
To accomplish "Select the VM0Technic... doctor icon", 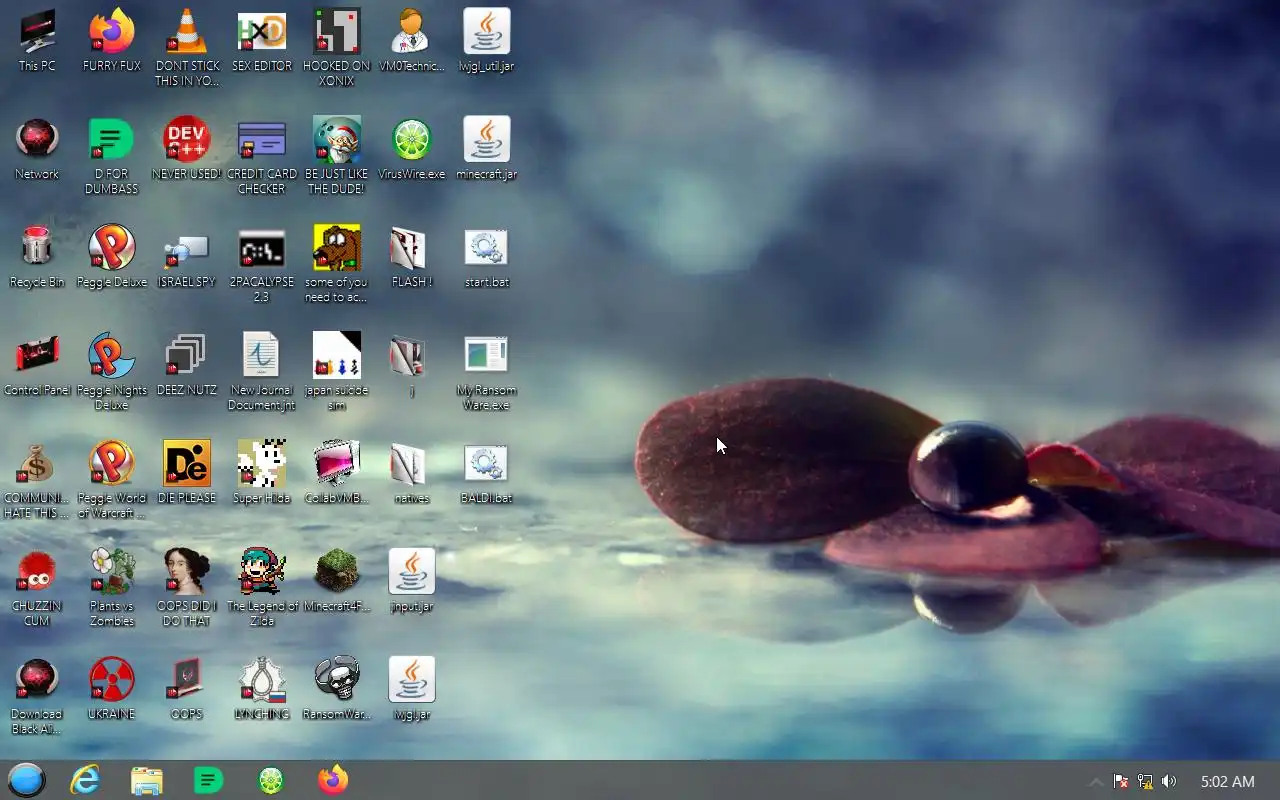I will tap(411, 41).
